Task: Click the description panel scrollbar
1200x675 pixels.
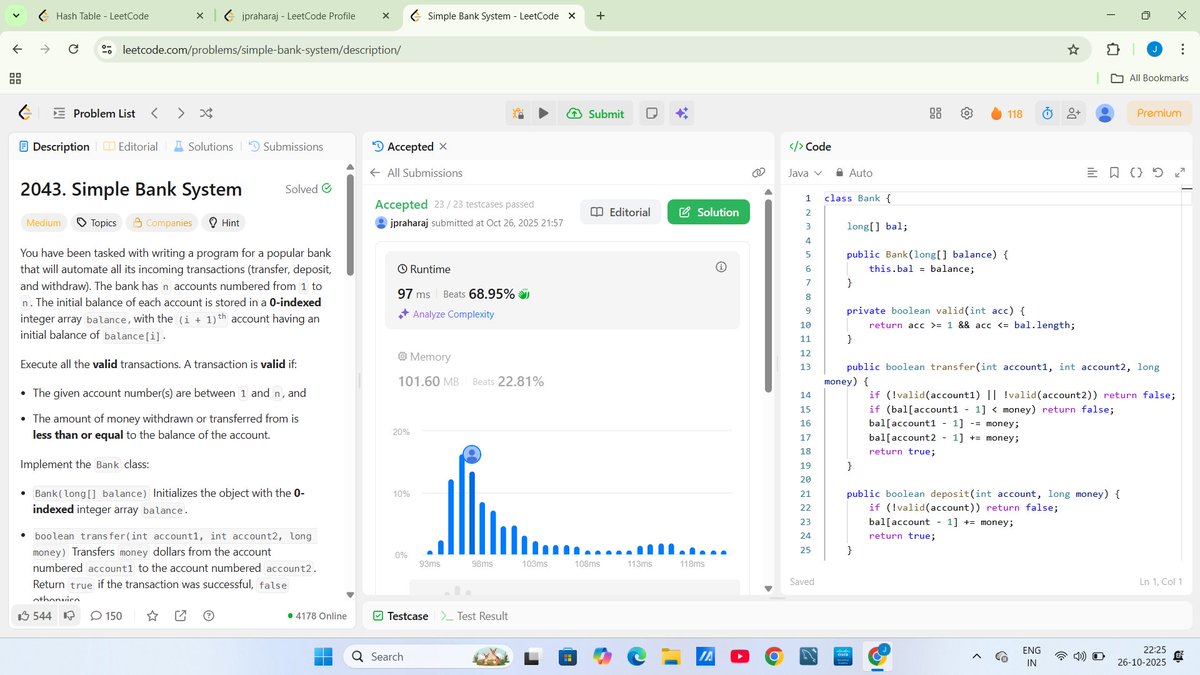Action: (349, 225)
